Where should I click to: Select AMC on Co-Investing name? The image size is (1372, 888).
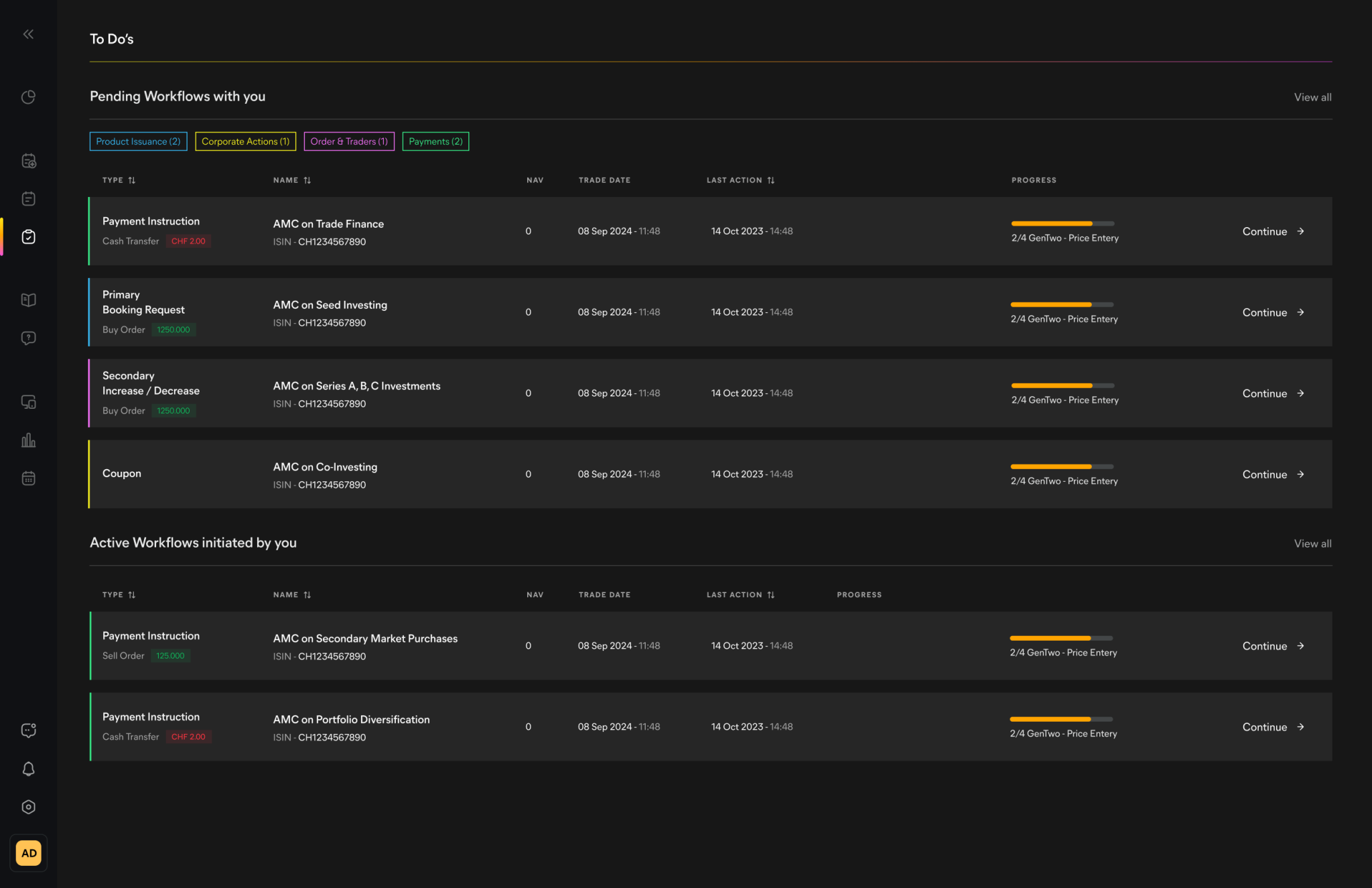pos(325,467)
